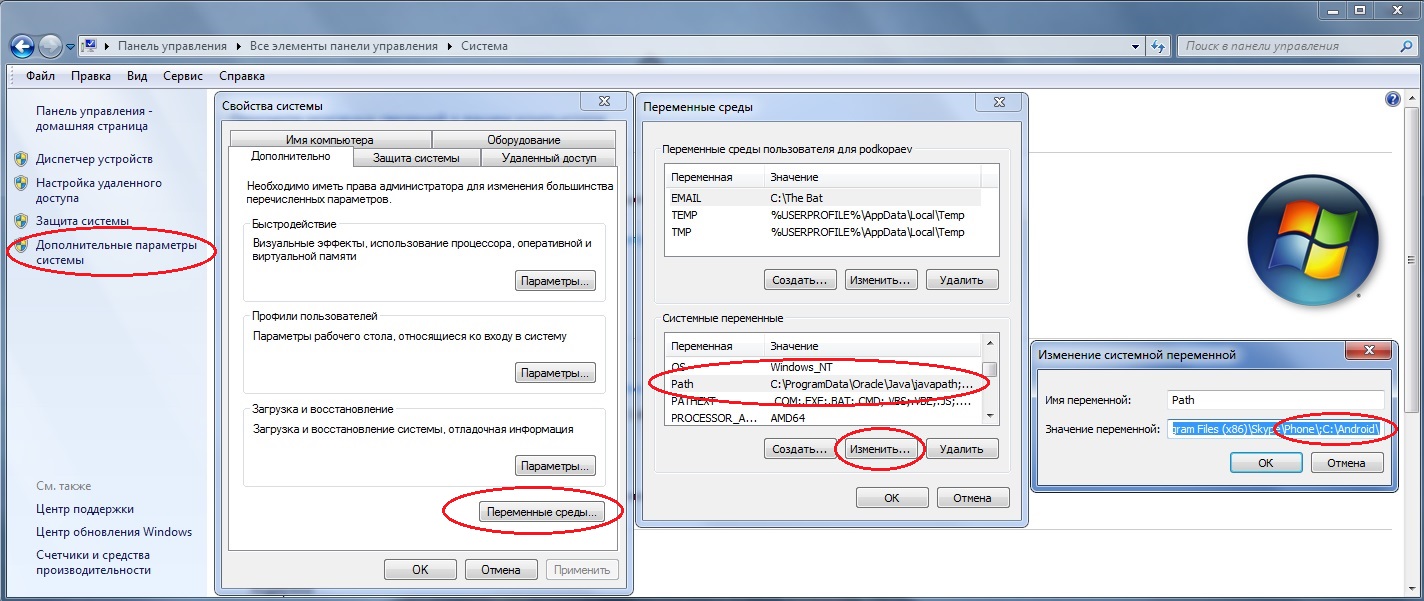Click the computer icon in address bar
Image resolution: width=1424 pixels, height=601 pixels.
(x=90, y=46)
